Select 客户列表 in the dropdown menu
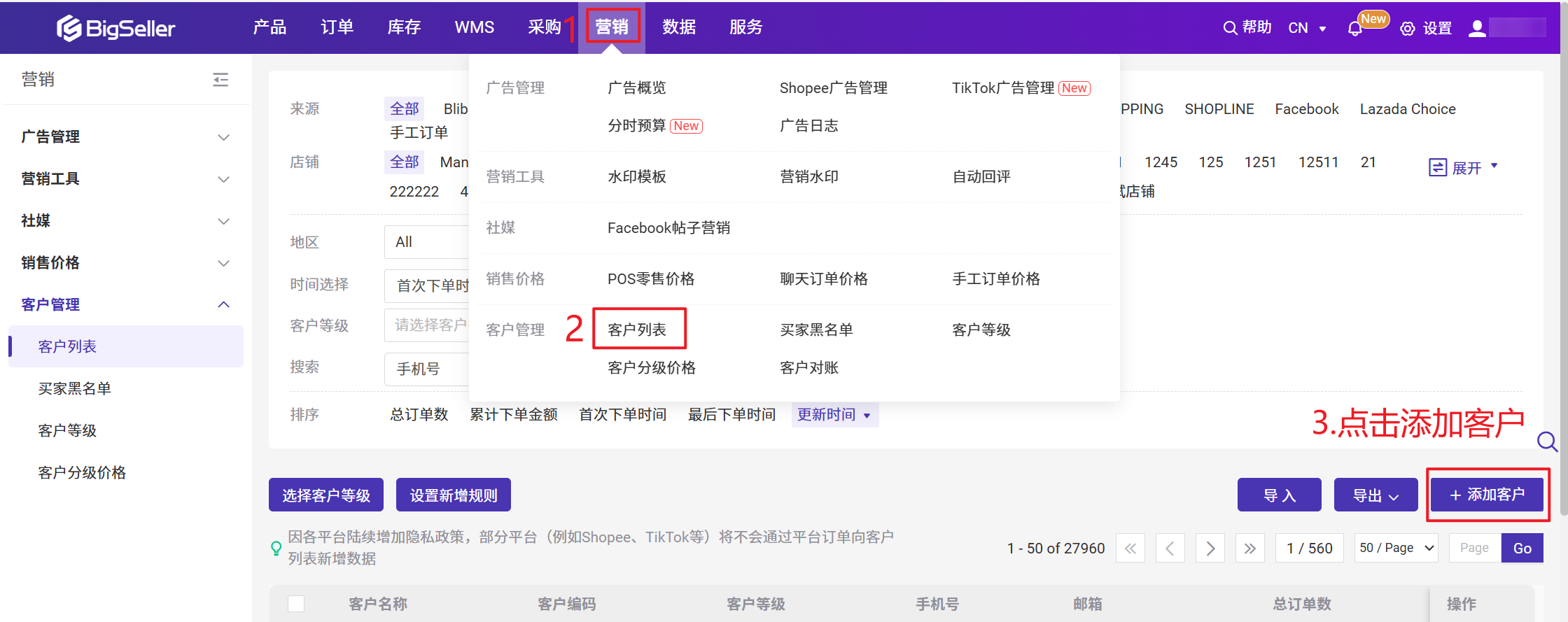 (x=638, y=330)
